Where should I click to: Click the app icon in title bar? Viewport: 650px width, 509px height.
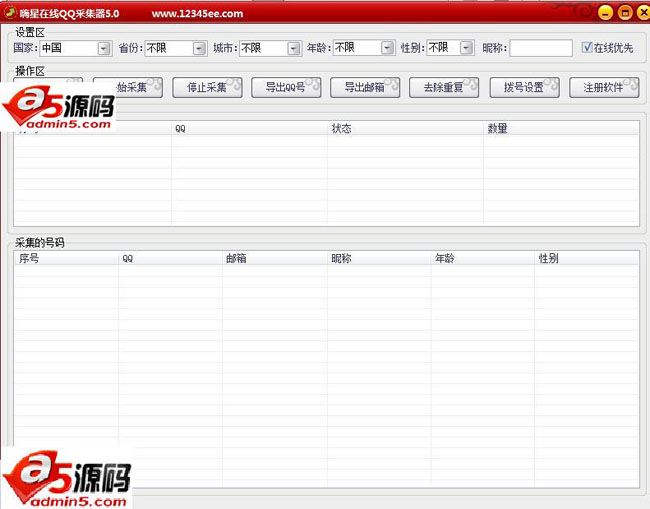click(x=10, y=13)
